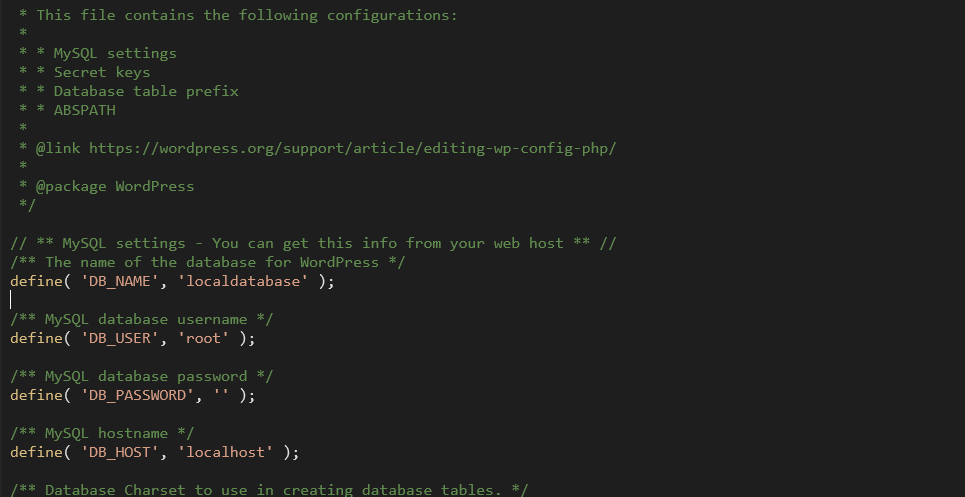Click the define keyword on DB_HOST line
965x497 pixels.
(36, 453)
